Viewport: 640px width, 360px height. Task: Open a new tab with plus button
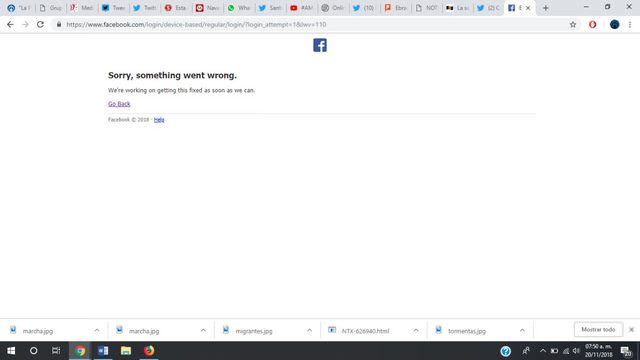[x=545, y=8]
